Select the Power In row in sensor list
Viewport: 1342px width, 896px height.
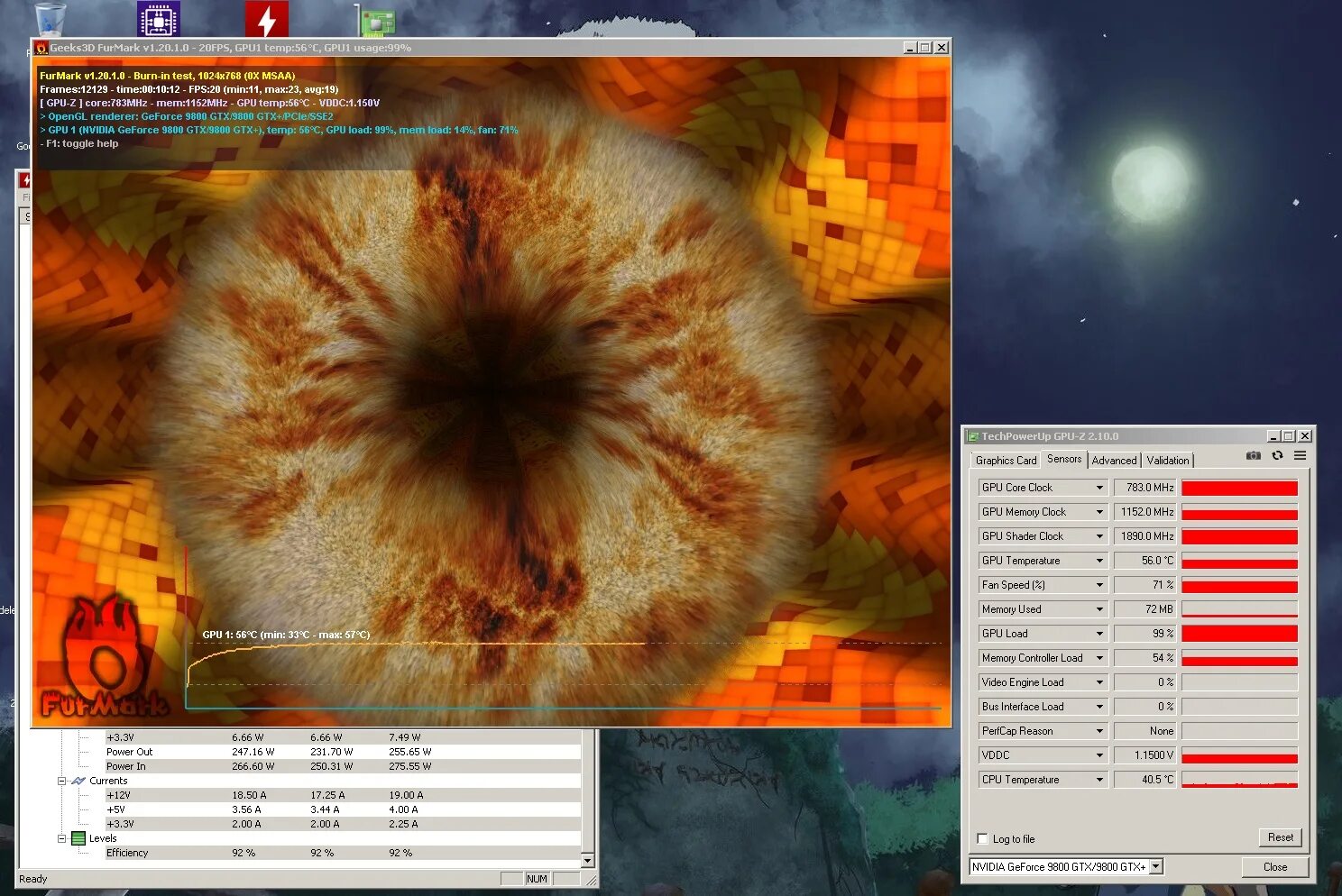point(343,766)
